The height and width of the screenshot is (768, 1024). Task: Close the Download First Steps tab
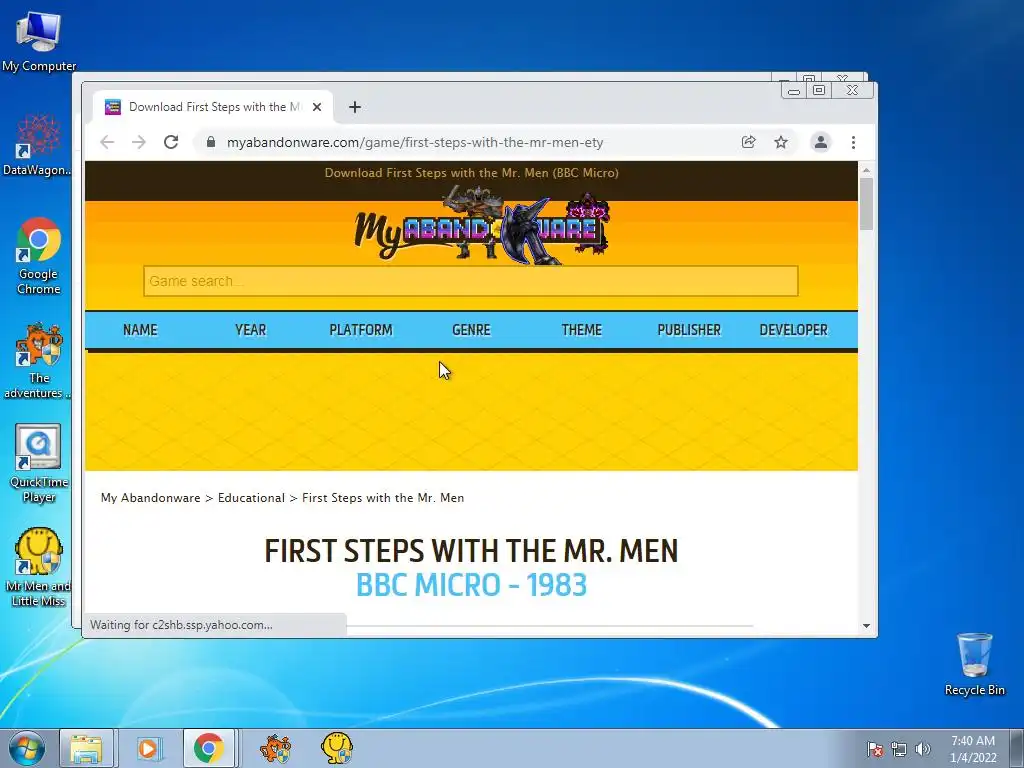[x=317, y=107]
